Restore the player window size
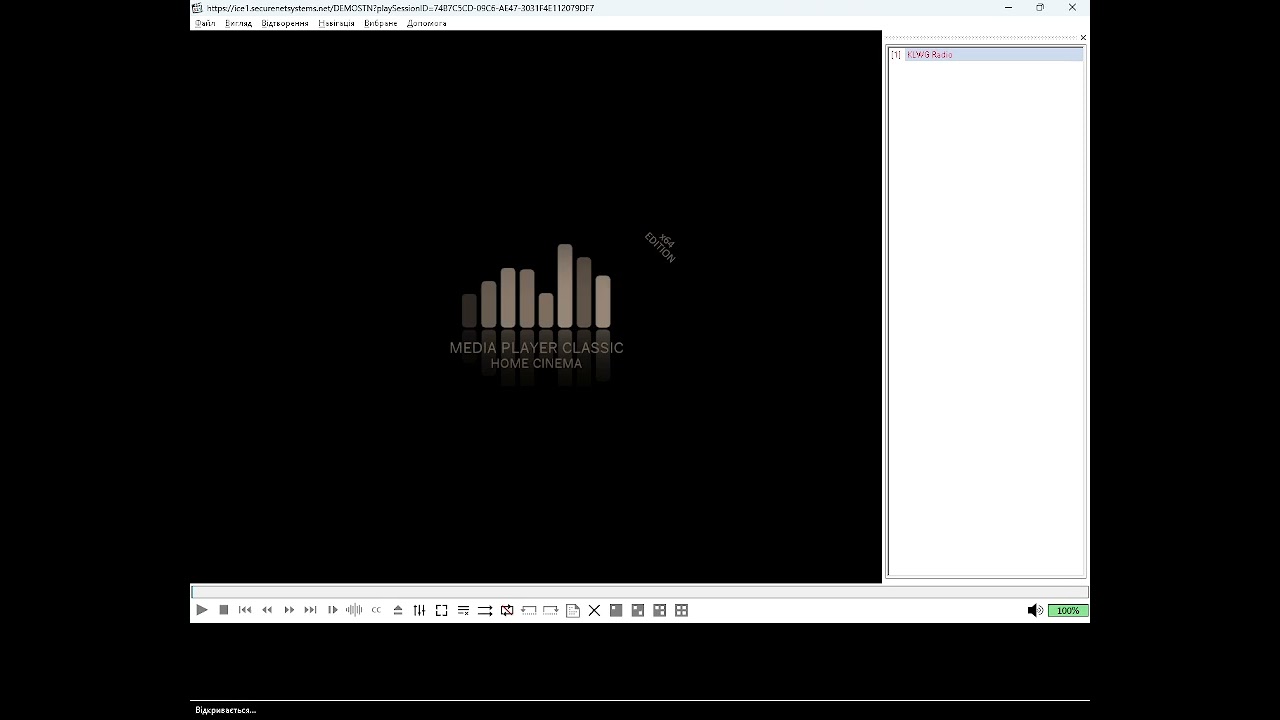Image resolution: width=1280 pixels, height=720 pixels. (1040, 8)
